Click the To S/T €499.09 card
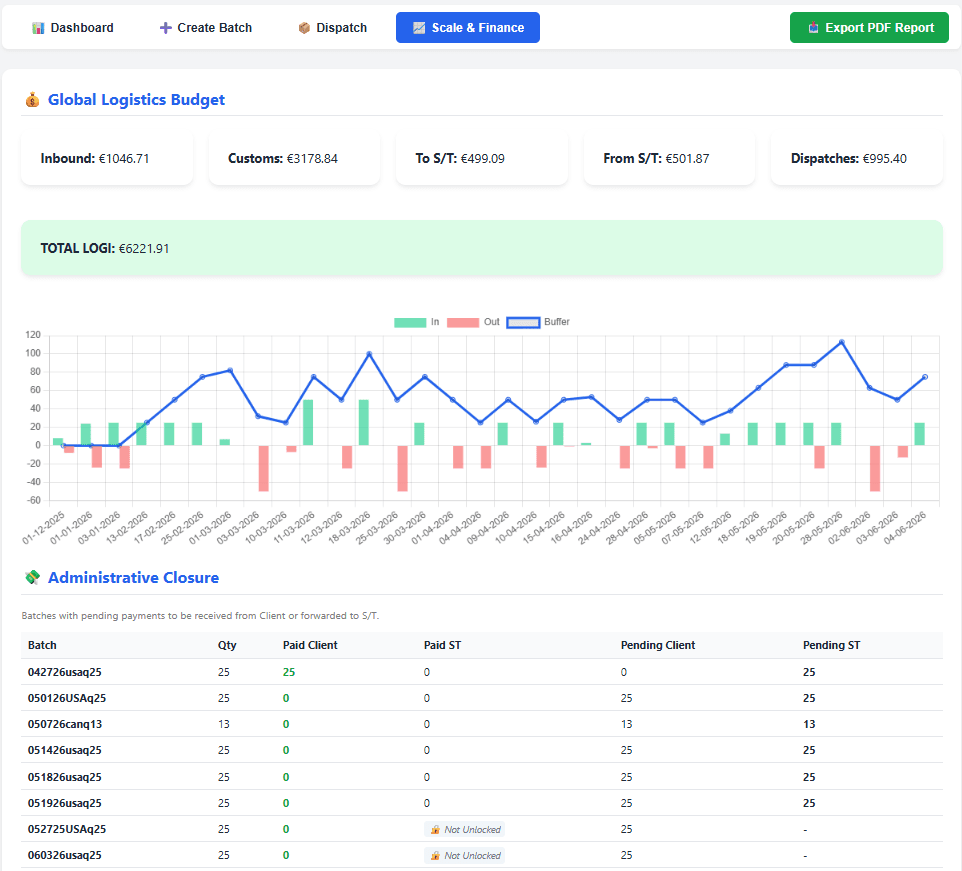The width and height of the screenshot is (962, 871). [482, 158]
